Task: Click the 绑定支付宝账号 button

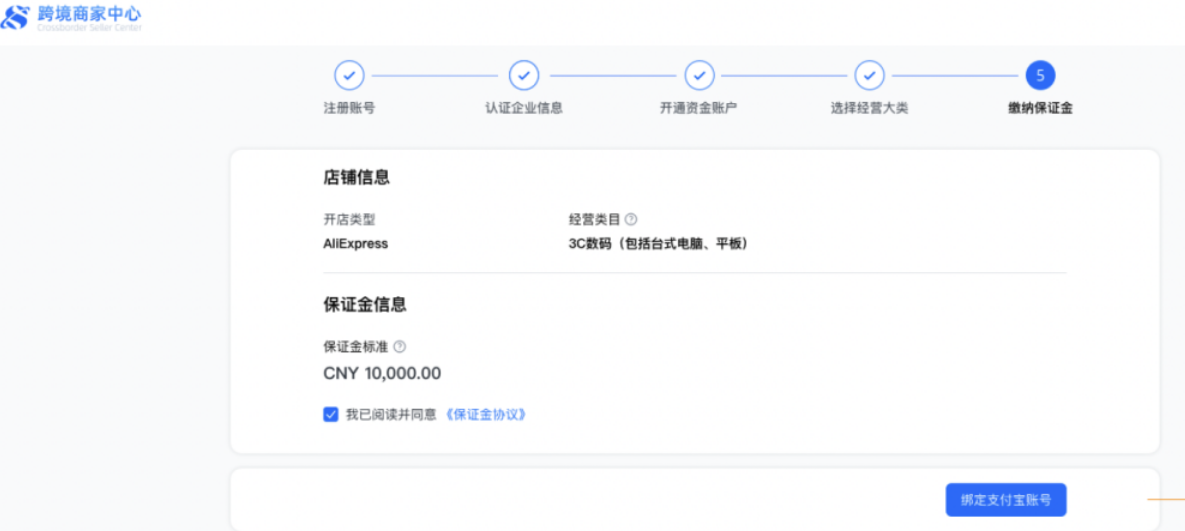Action: pyautogui.click(x=1006, y=499)
